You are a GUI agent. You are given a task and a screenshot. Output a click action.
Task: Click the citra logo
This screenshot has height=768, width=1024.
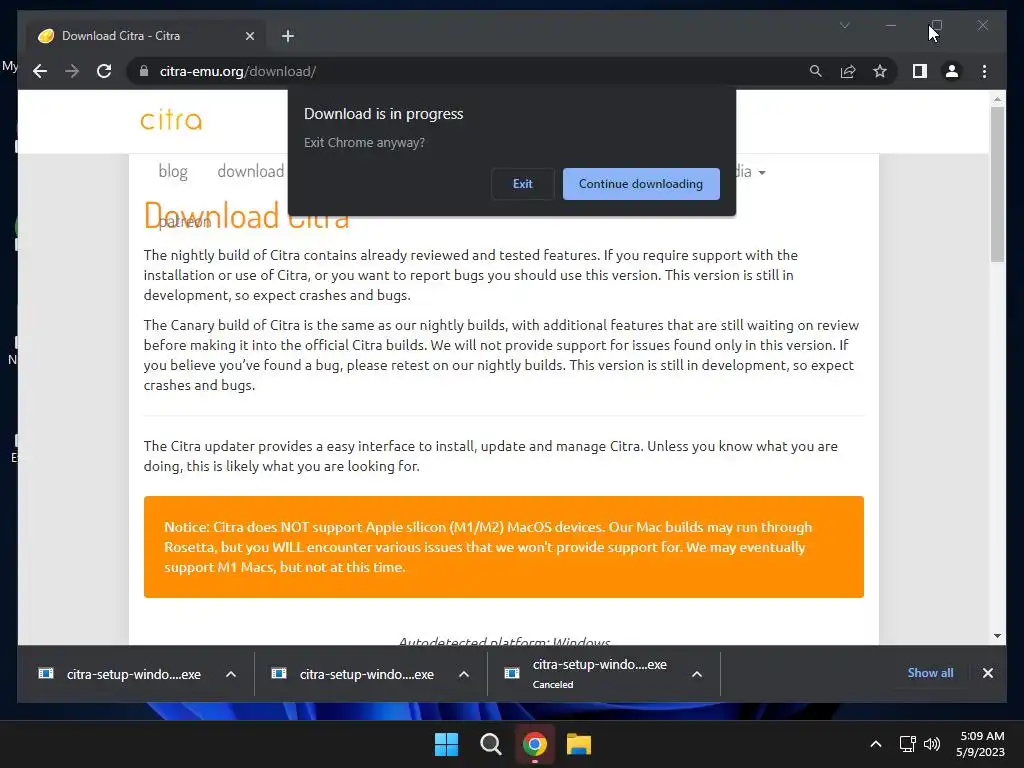[171, 120]
